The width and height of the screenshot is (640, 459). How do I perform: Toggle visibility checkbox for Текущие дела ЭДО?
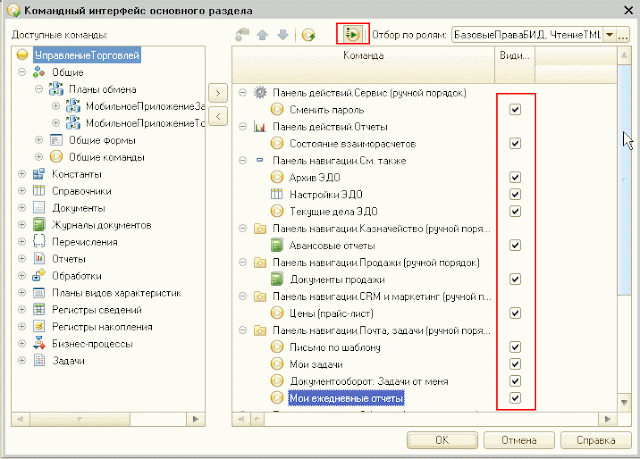(515, 211)
